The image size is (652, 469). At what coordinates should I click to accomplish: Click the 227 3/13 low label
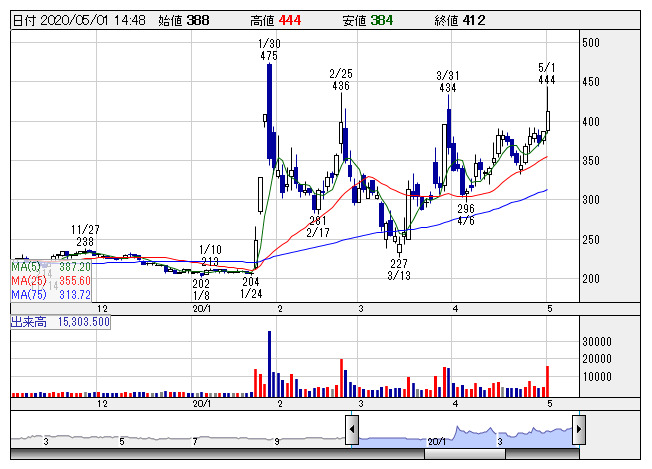(x=399, y=269)
